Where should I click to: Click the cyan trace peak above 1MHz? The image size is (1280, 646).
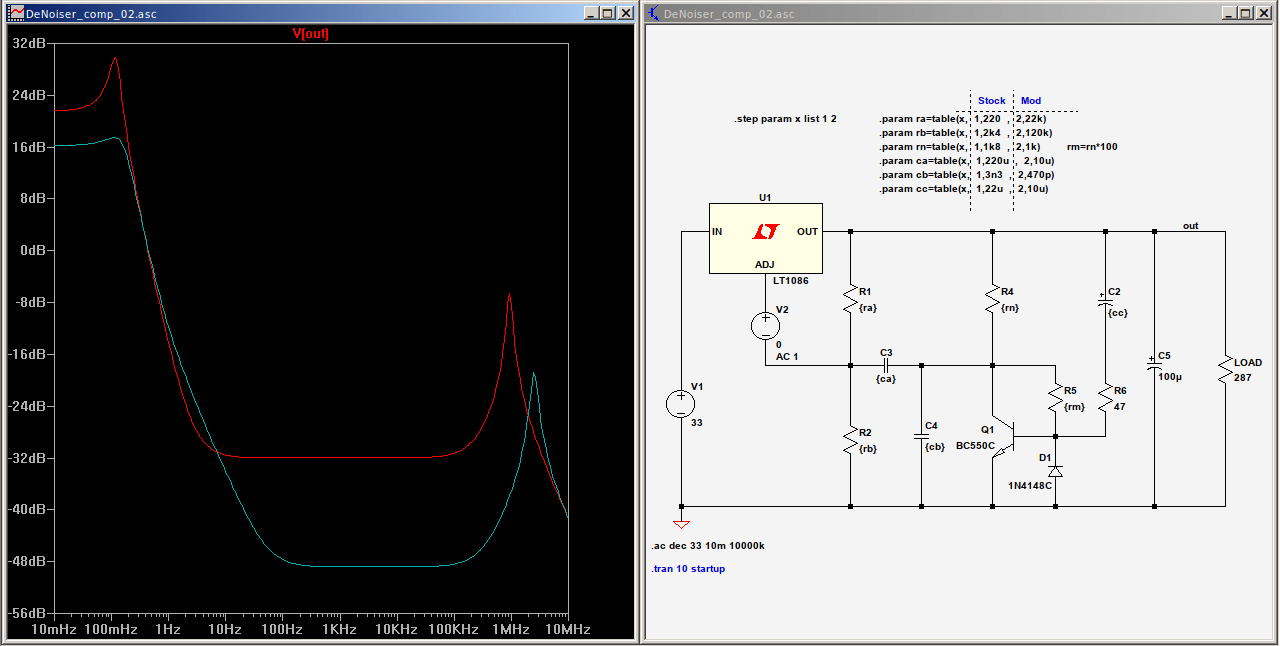(x=534, y=374)
